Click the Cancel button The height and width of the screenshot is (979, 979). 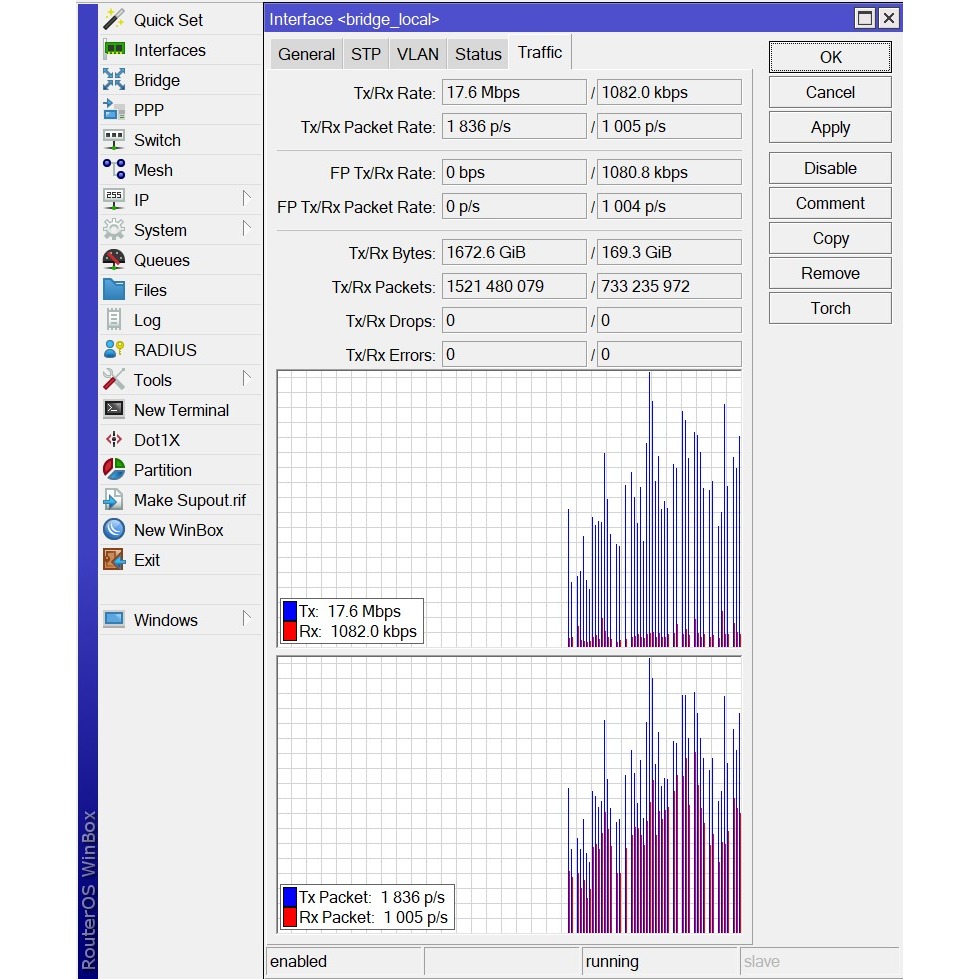830,92
